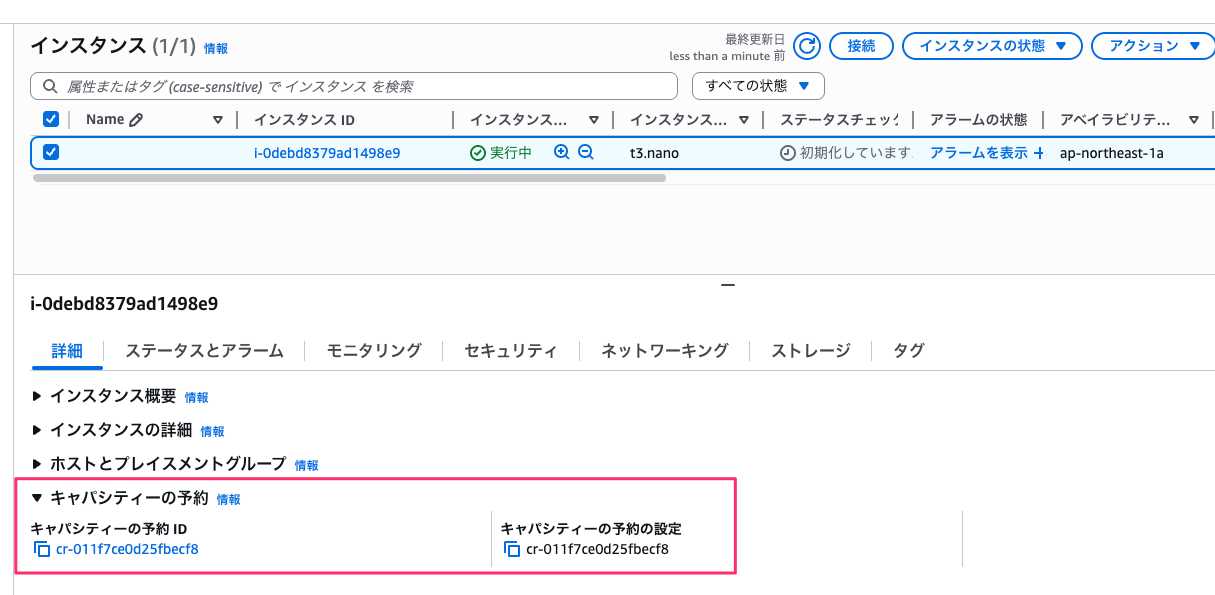The width and height of the screenshot is (1215, 595).
Task: Open the セキュリティ tab
Action: pyautogui.click(x=510, y=351)
